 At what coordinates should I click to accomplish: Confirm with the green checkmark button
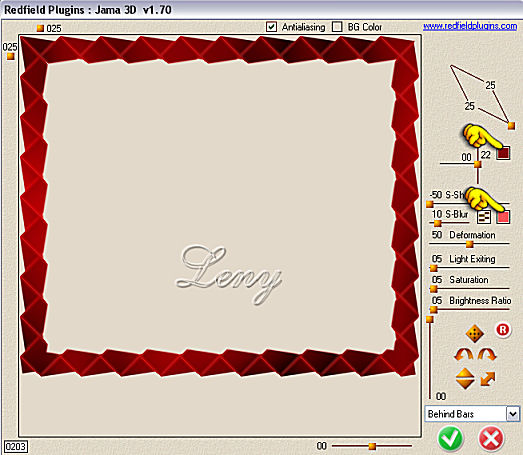450,439
